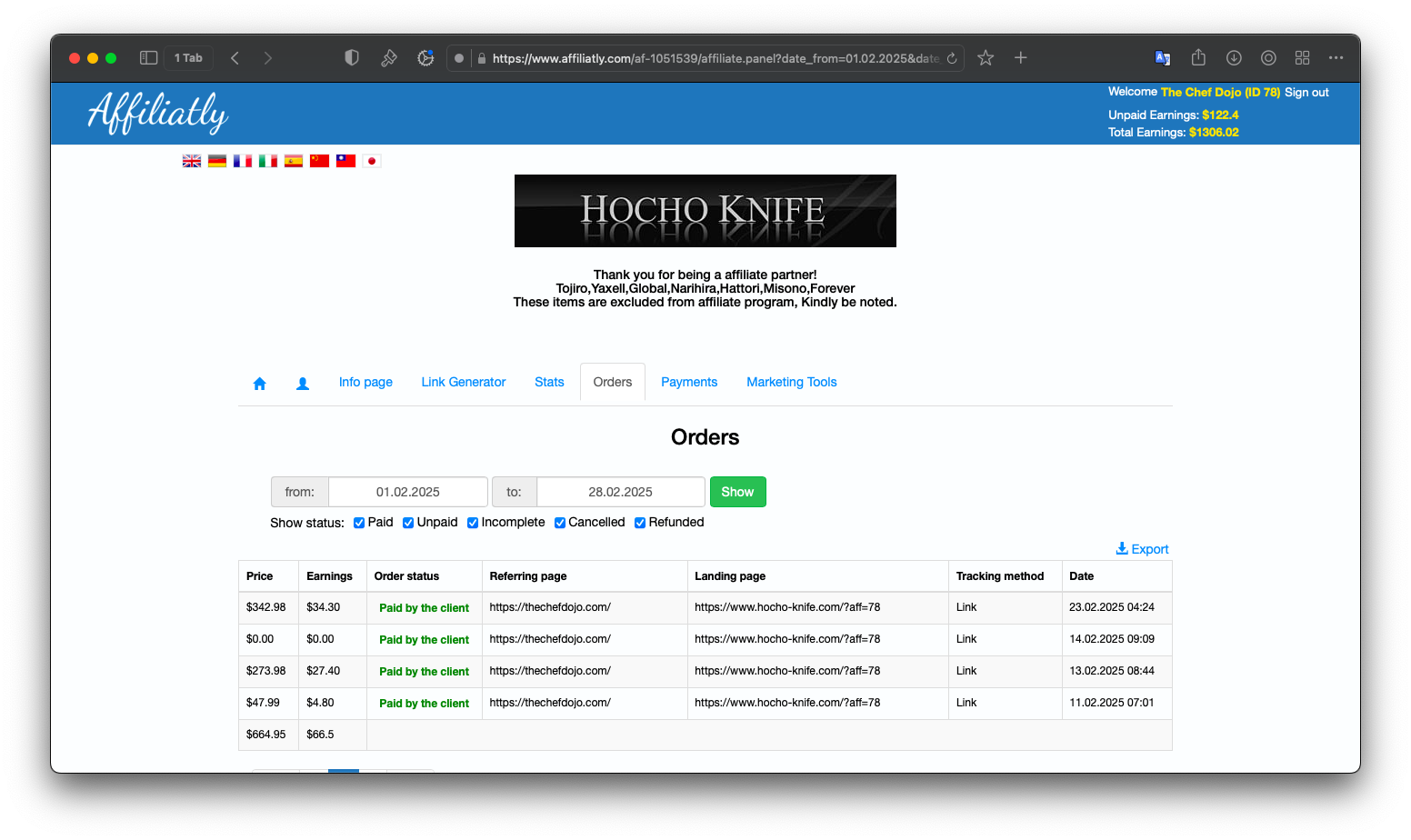Open the Info page tab
1411x840 pixels.
(x=365, y=382)
